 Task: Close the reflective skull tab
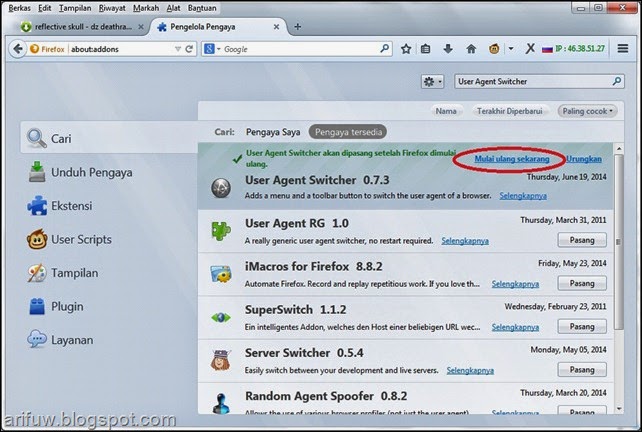(141, 27)
